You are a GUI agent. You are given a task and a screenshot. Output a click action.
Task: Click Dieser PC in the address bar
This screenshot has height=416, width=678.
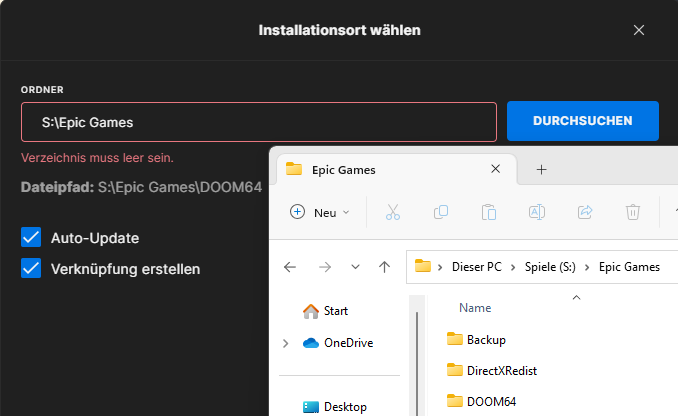click(x=477, y=267)
